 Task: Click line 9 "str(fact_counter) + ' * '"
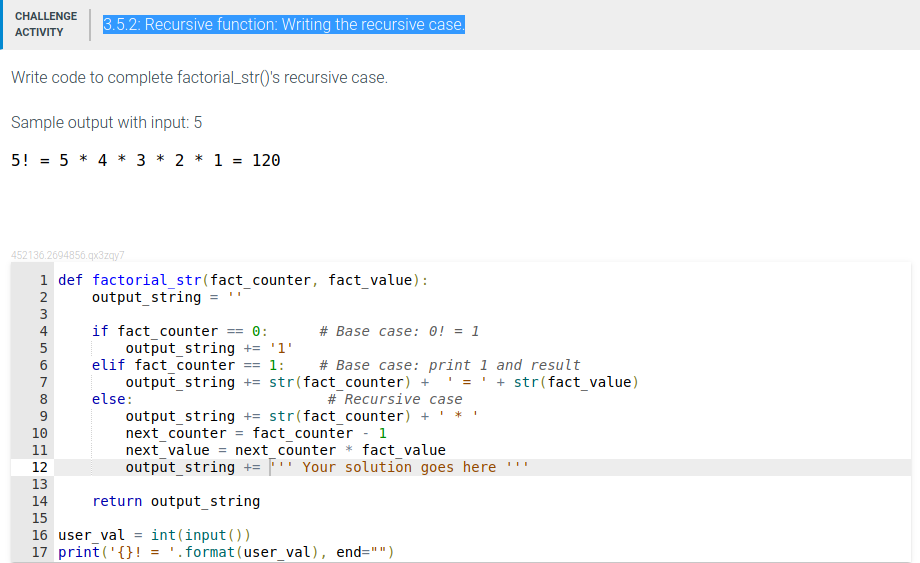(373, 416)
